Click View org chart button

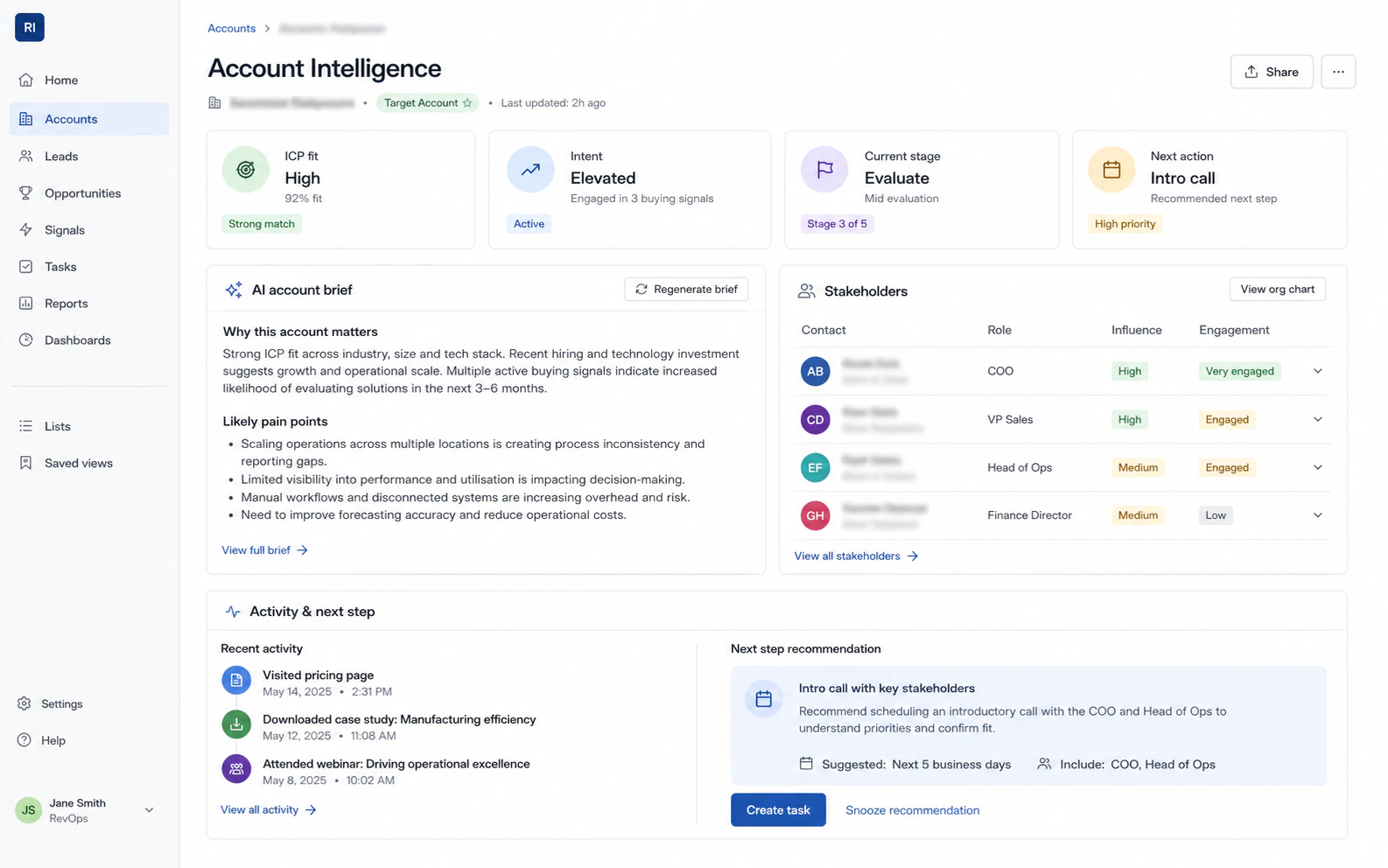coord(1277,290)
